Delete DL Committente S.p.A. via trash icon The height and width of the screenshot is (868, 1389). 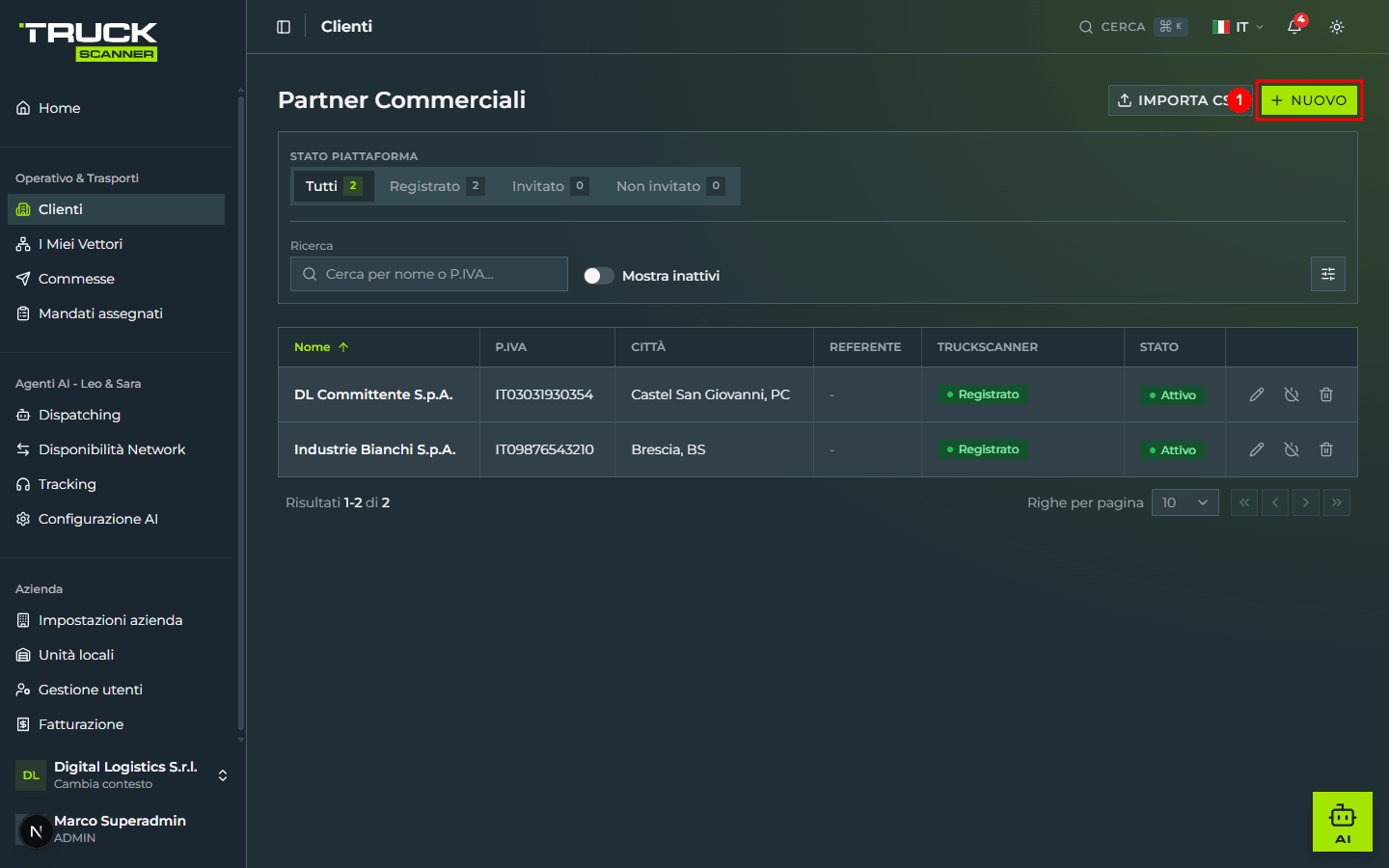click(1326, 394)
